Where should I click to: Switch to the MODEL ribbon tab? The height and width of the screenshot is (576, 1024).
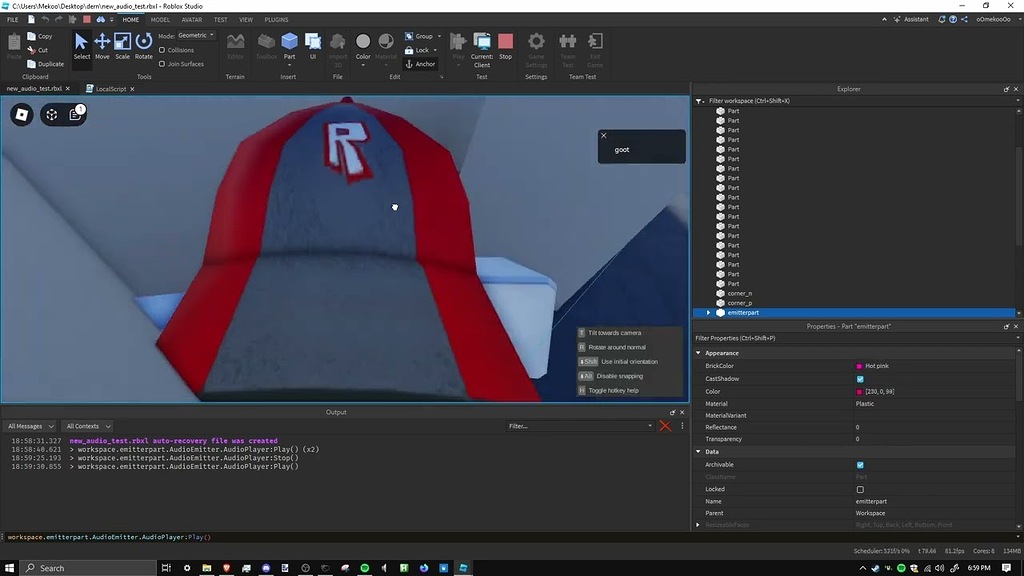click(x=160, y=19)
